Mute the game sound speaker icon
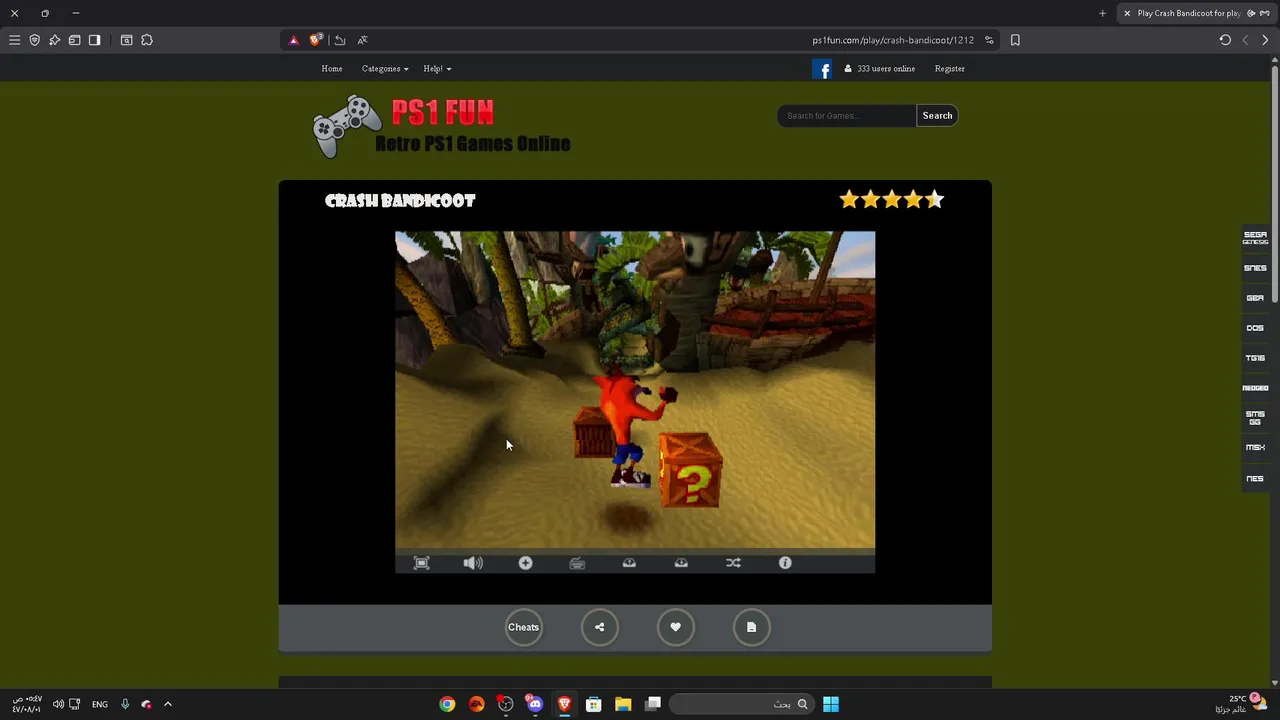Image resolution: width=1280 pixels, height=720 pixels. click(473, 563)
